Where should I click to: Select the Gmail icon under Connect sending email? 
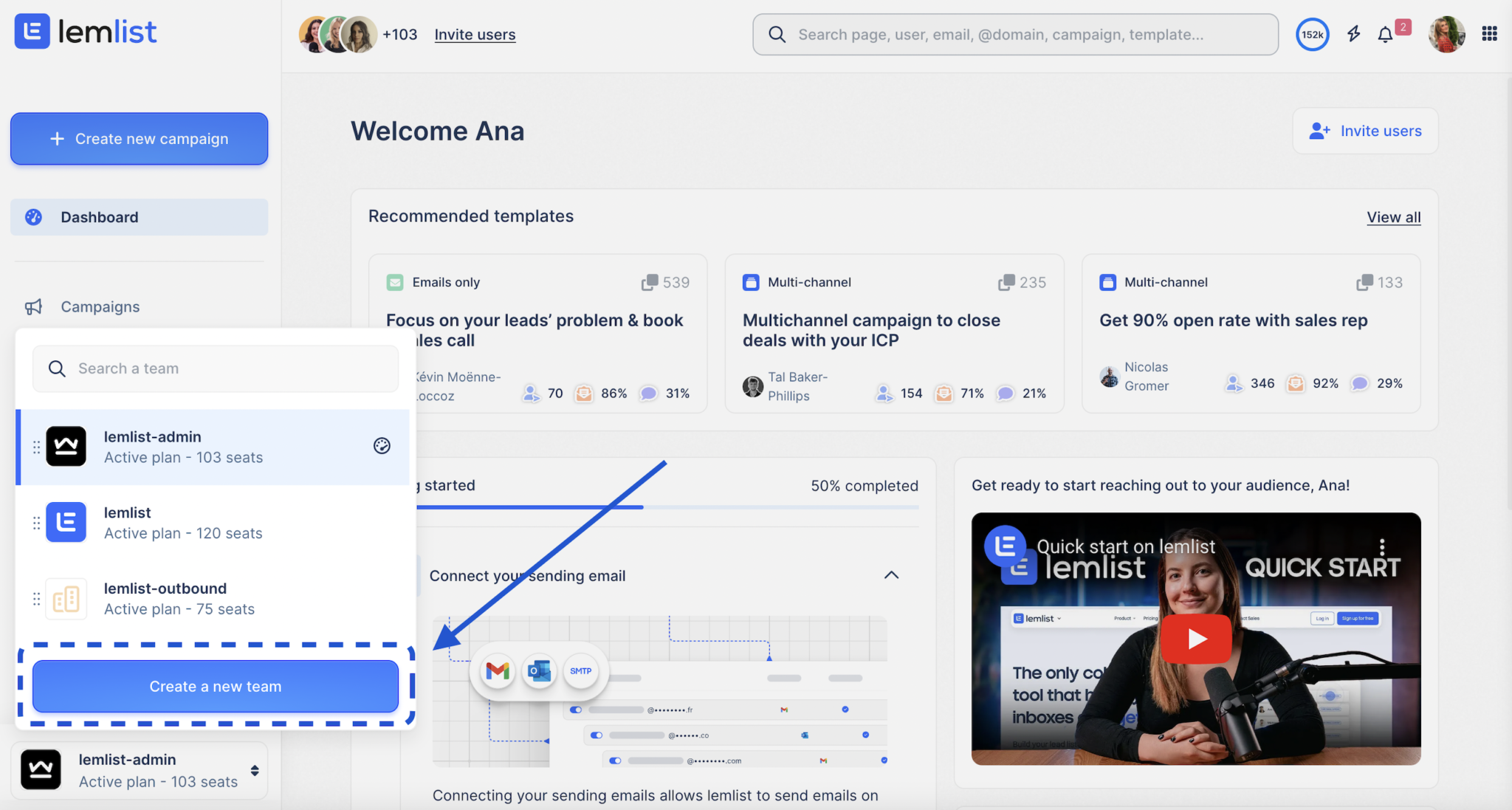(497, 671)
